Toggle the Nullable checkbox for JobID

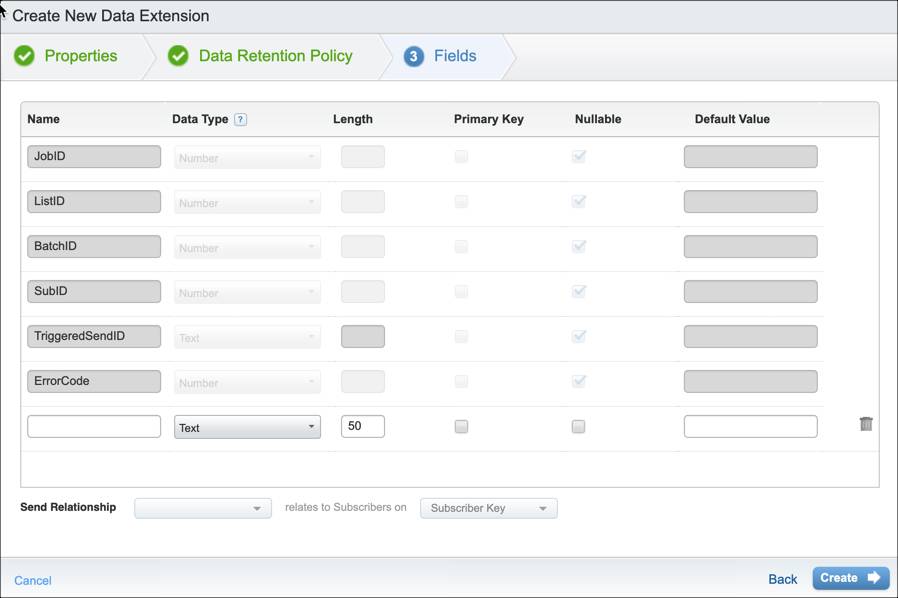[x=578, y=156]
